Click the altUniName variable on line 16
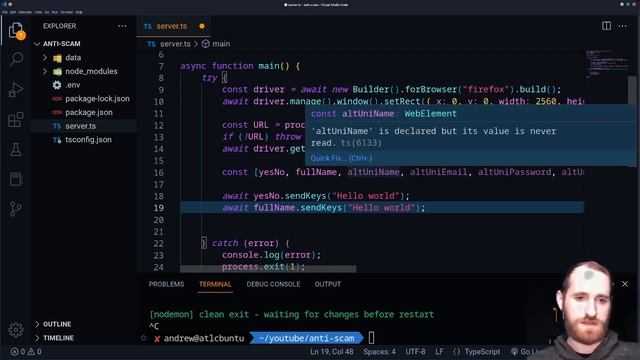640x360 pixels. point(373,172)
